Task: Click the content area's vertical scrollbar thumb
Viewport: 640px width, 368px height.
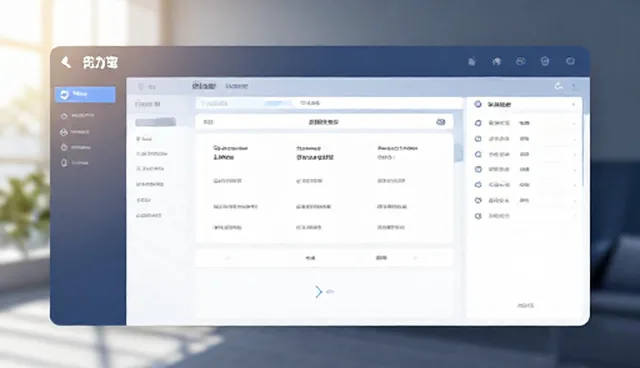Action: 458,152
